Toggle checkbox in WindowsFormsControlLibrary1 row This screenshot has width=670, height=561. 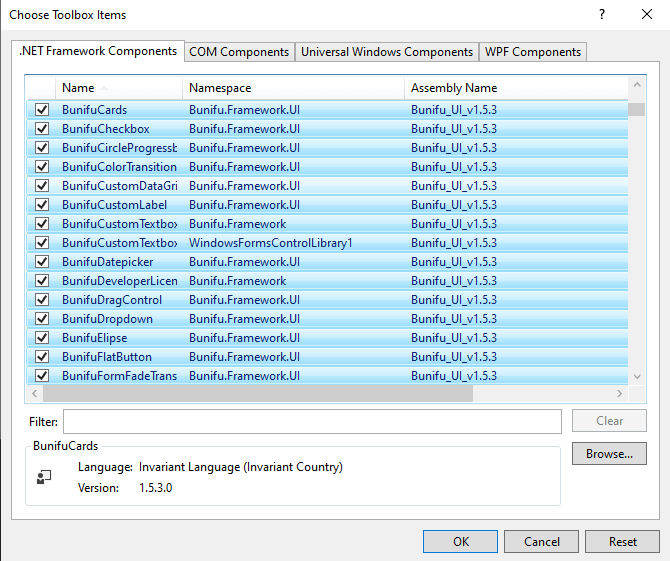(42, 243)
